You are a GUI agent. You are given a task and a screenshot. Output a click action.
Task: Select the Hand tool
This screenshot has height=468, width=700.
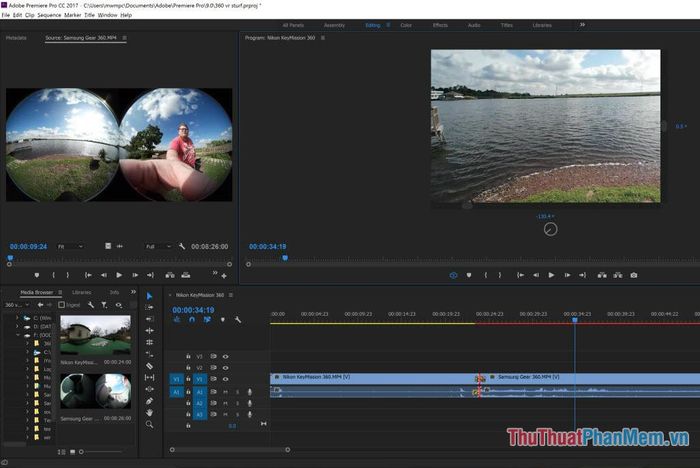click(x=150, y=413)
